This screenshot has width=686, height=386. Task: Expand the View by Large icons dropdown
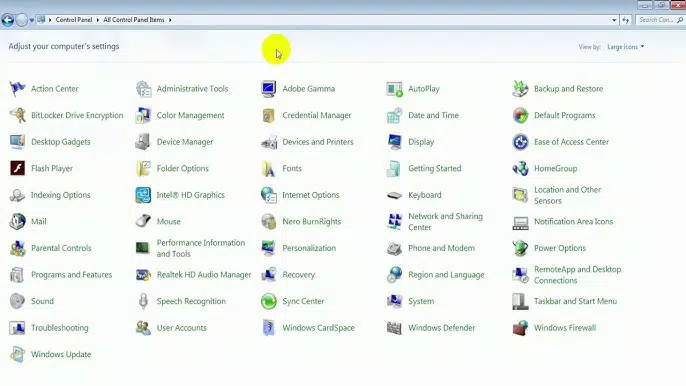(626, 47)
